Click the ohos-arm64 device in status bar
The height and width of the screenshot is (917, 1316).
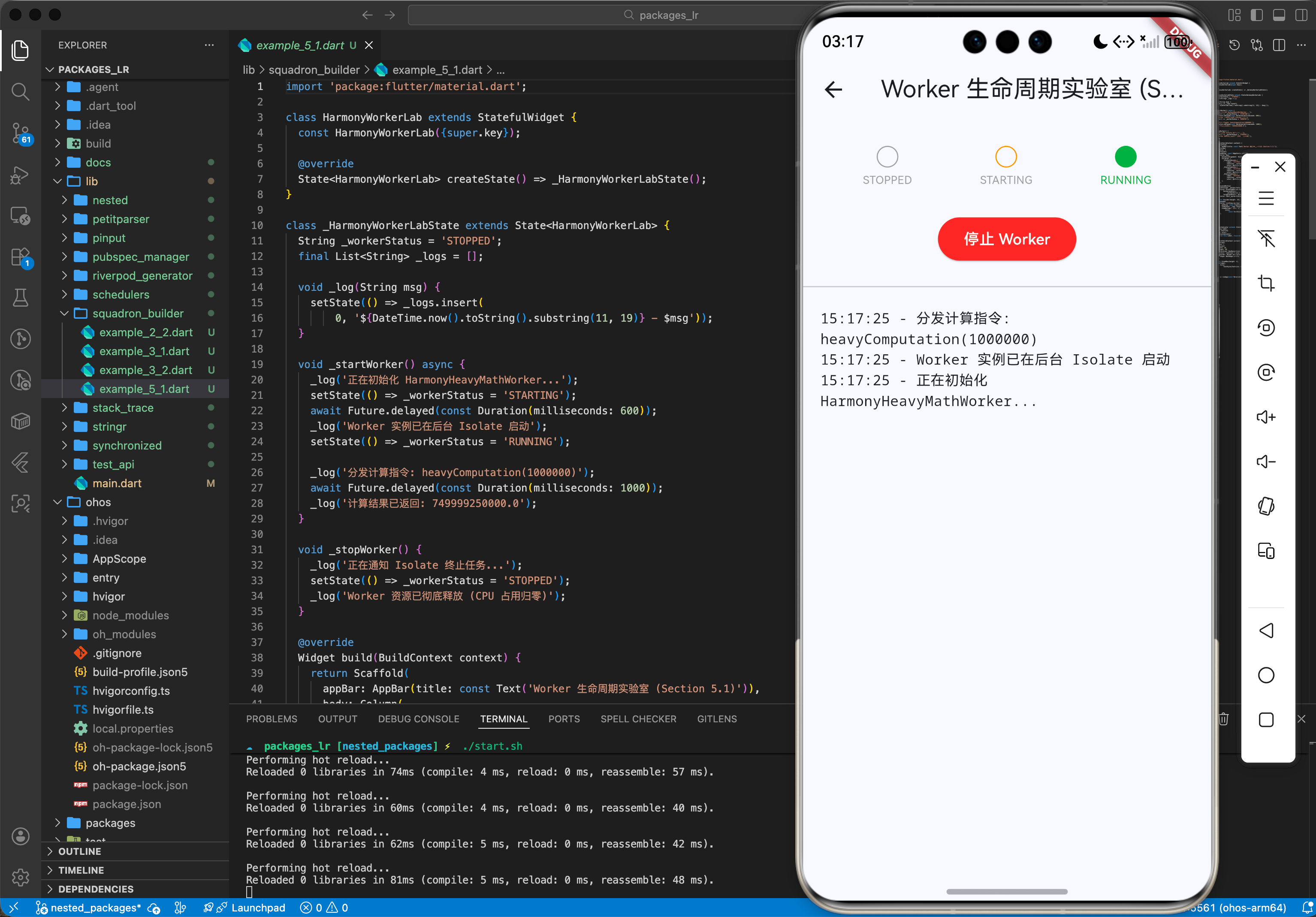pyautogui.click(x=1237, y=908)
